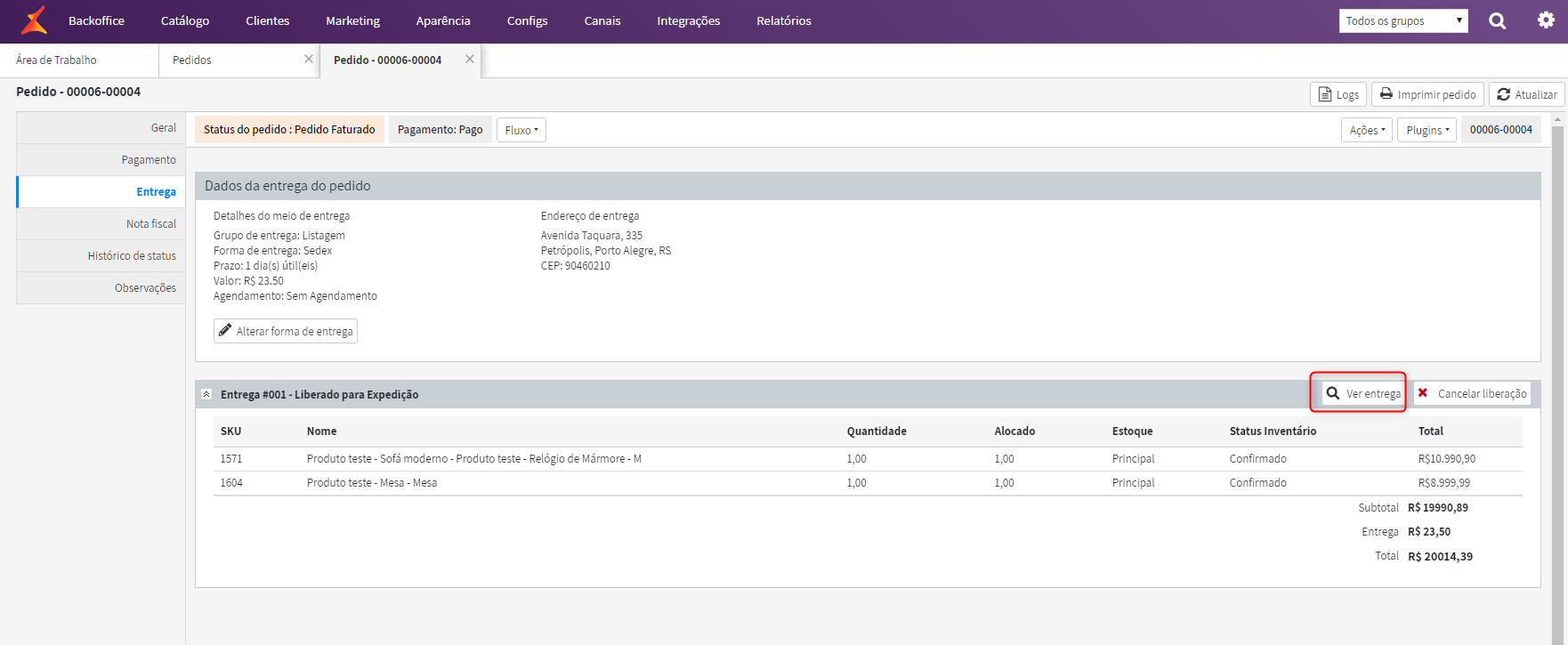The width and height of the screenshot is (1568, 645).
Task: Click the R$8.999,99 total cell
Action: coord(1444,483)
